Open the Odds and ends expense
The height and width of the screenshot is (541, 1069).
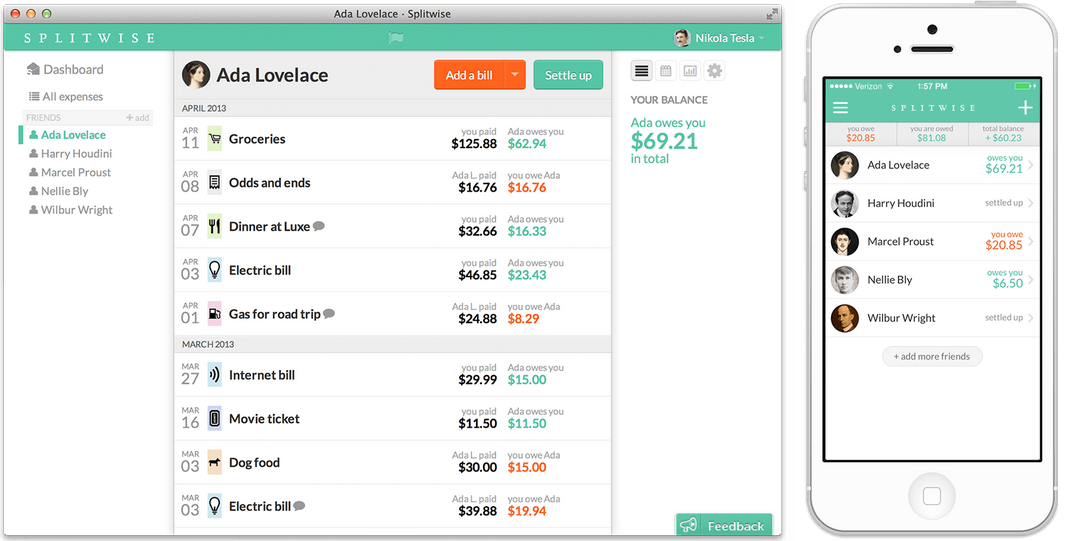pyautogui.click(x=393, y=182)
